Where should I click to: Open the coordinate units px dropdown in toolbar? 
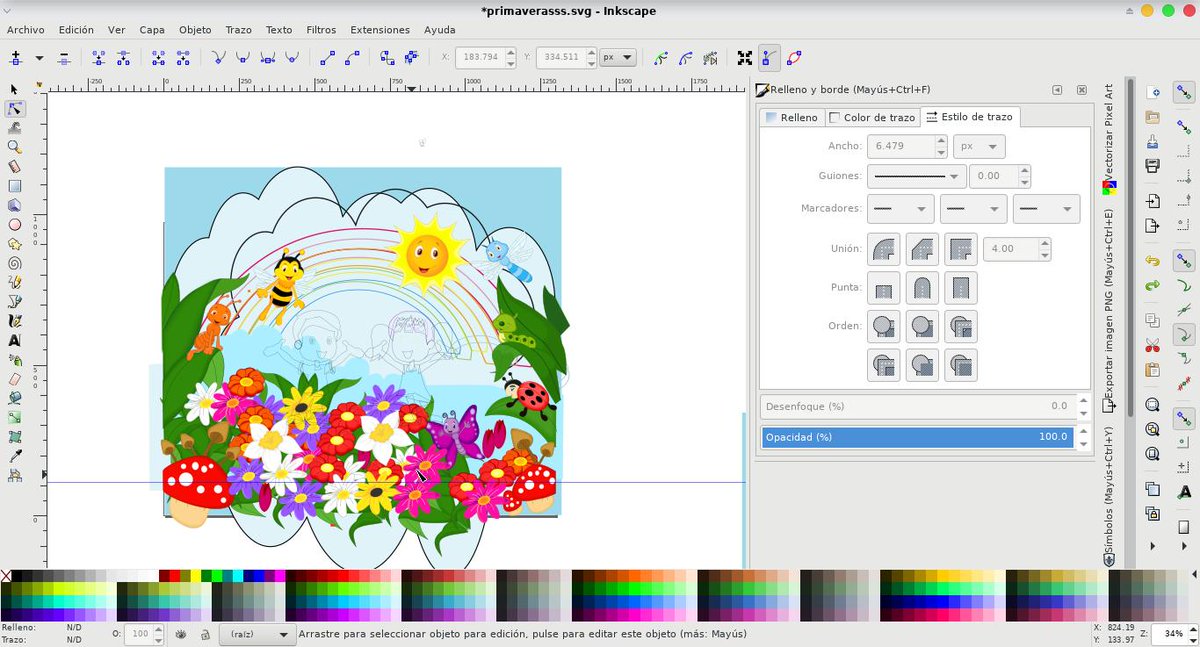click(x=620, y=57)
